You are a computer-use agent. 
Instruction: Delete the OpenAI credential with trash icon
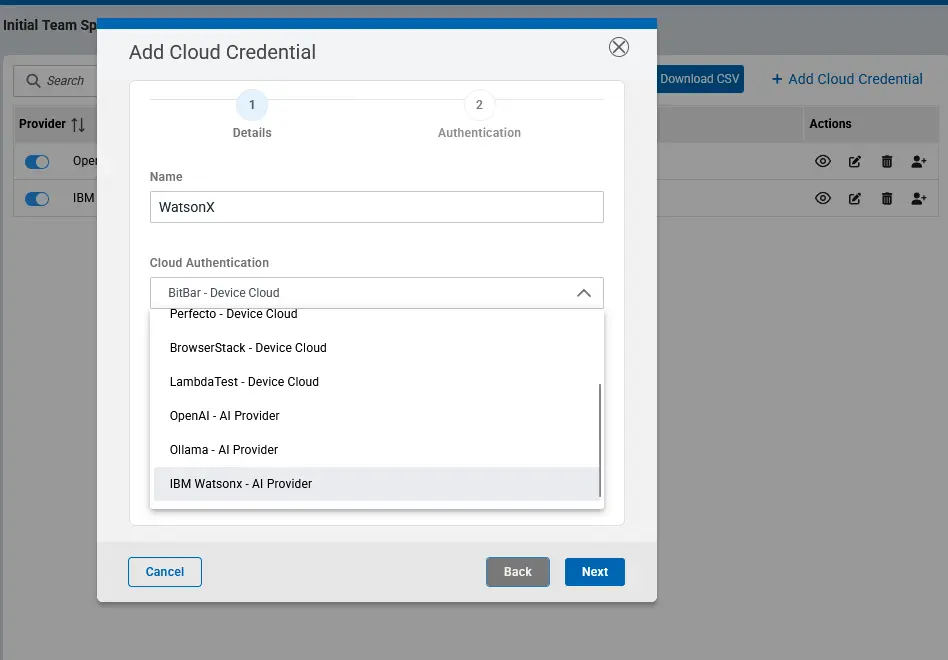(x=886, y=161)
